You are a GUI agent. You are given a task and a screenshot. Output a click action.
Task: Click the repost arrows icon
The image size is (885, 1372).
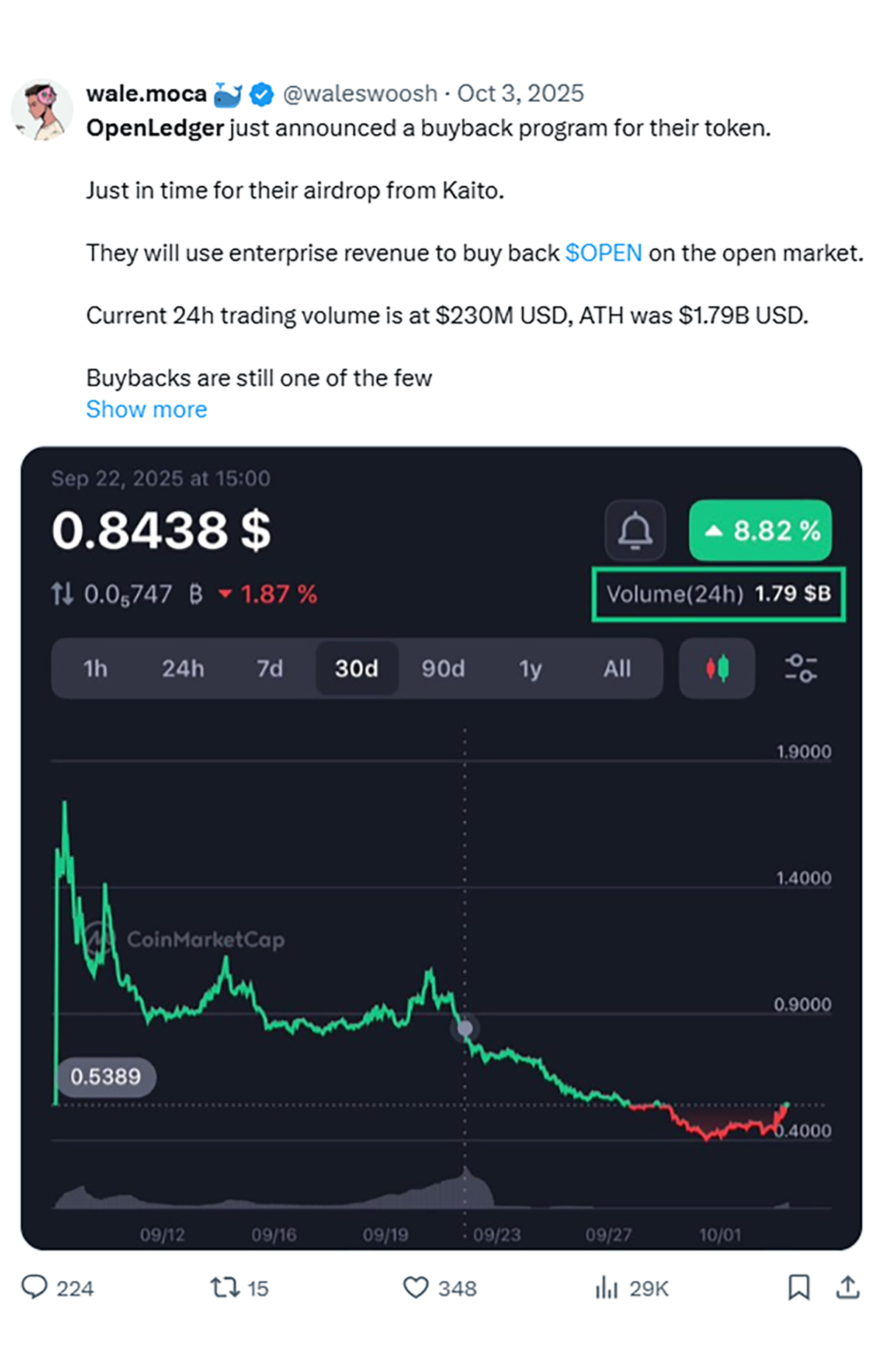224,1288
